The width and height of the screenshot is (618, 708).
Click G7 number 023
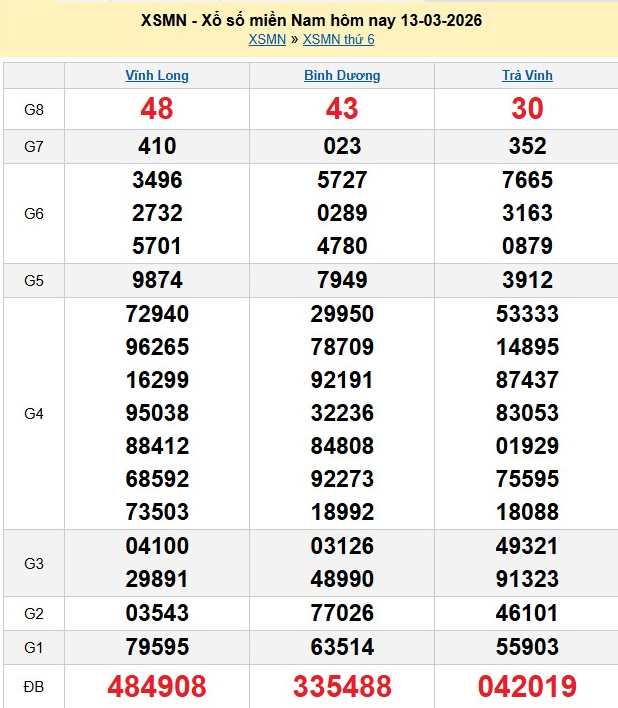(342, 146)
